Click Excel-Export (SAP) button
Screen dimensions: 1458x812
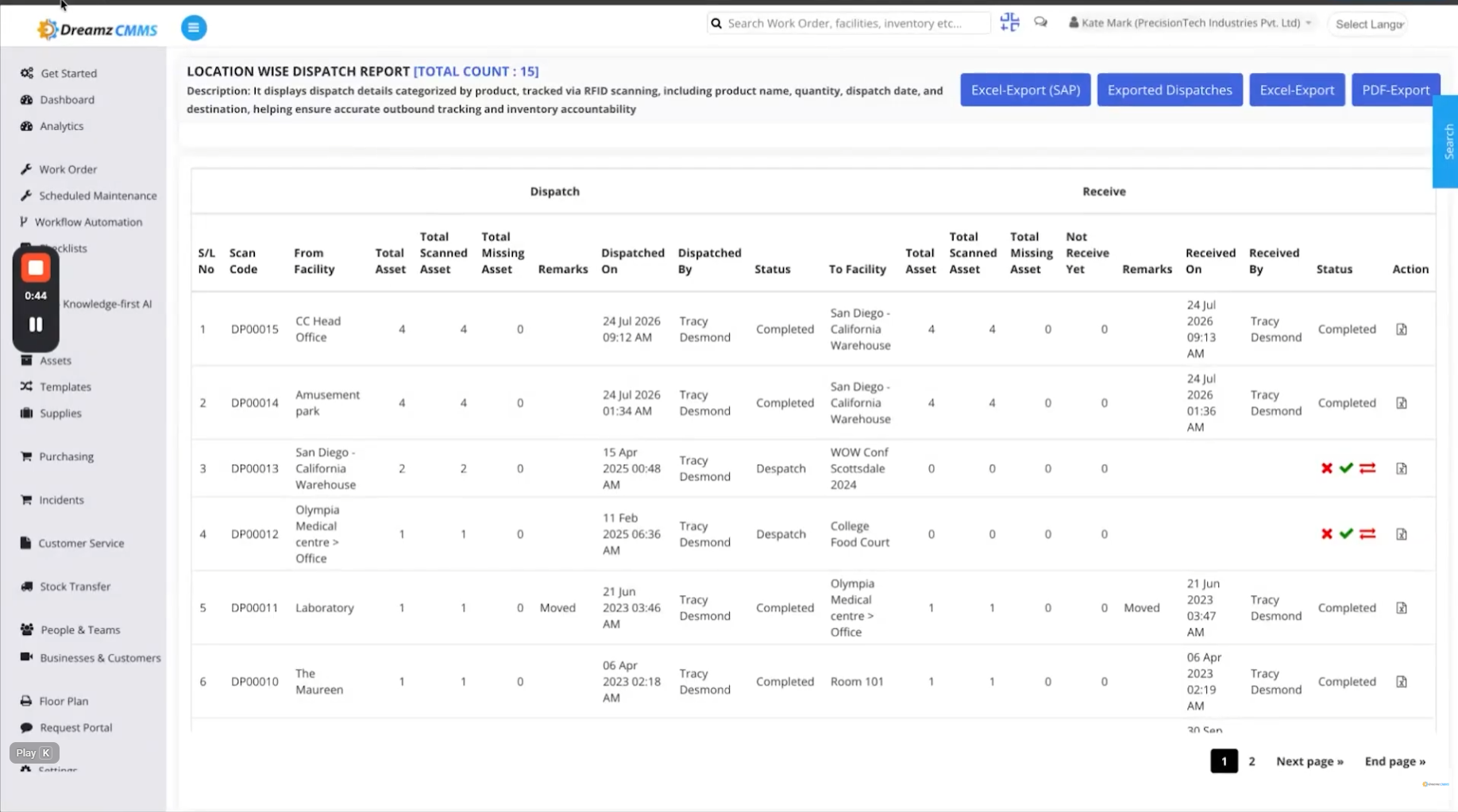coord(1025,90)
